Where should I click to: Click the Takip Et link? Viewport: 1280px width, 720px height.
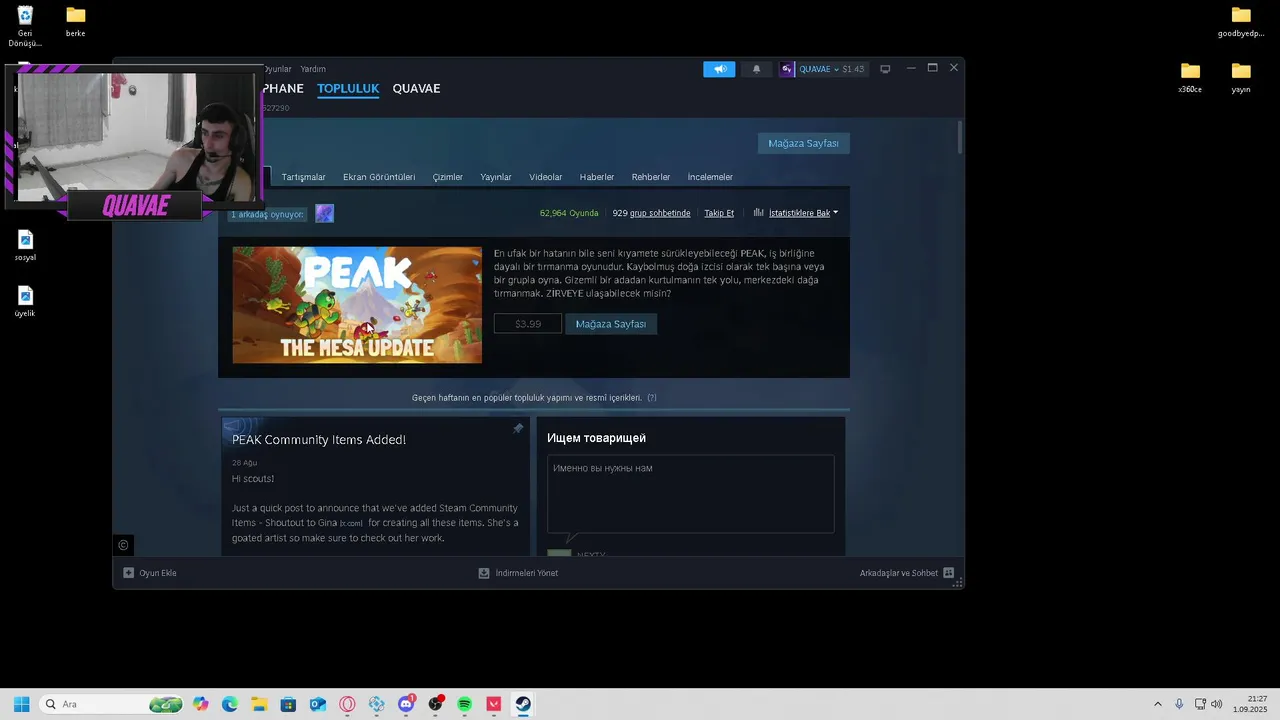(719, 213)
